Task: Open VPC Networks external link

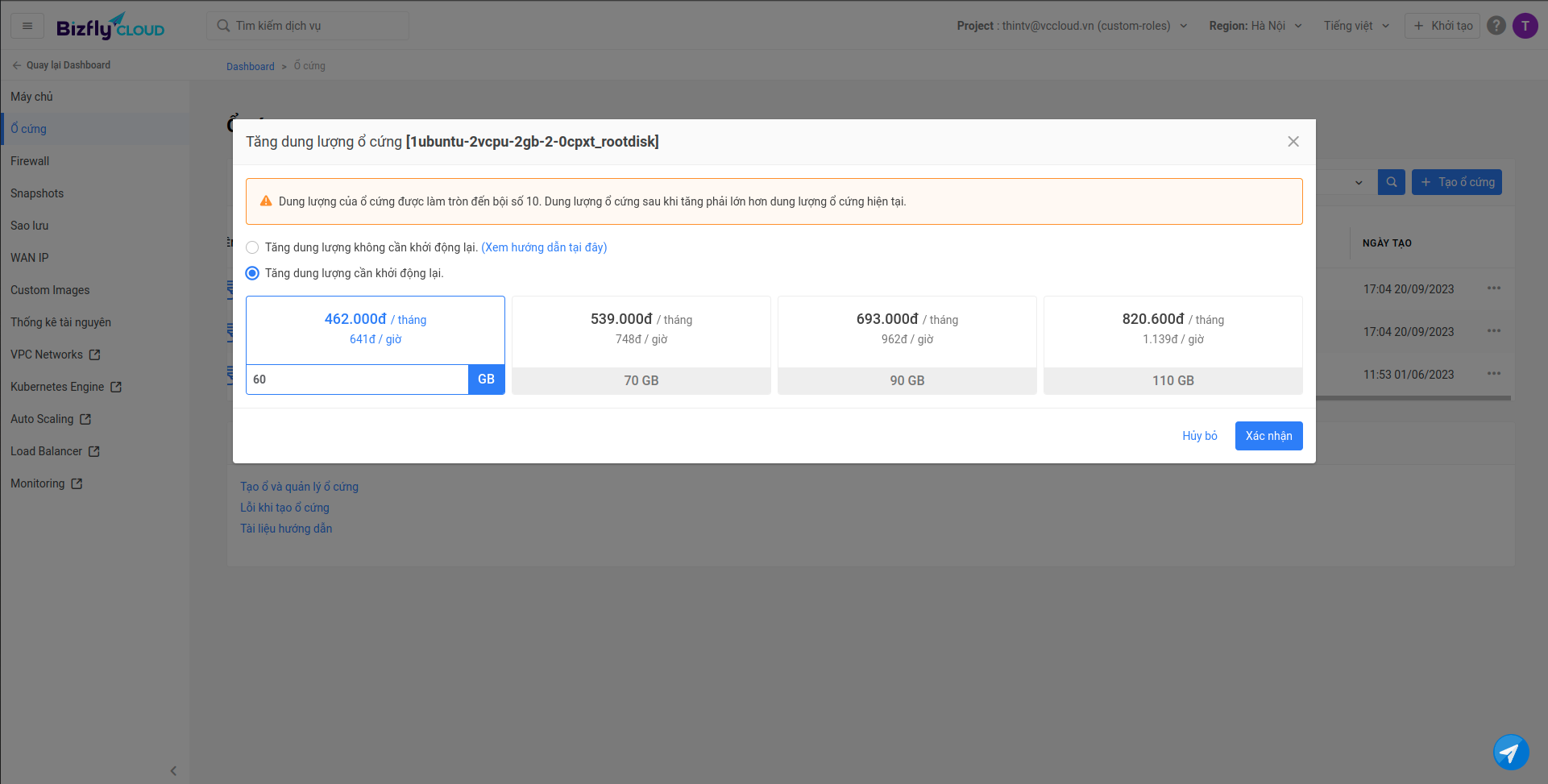Action: pos(55,355)
